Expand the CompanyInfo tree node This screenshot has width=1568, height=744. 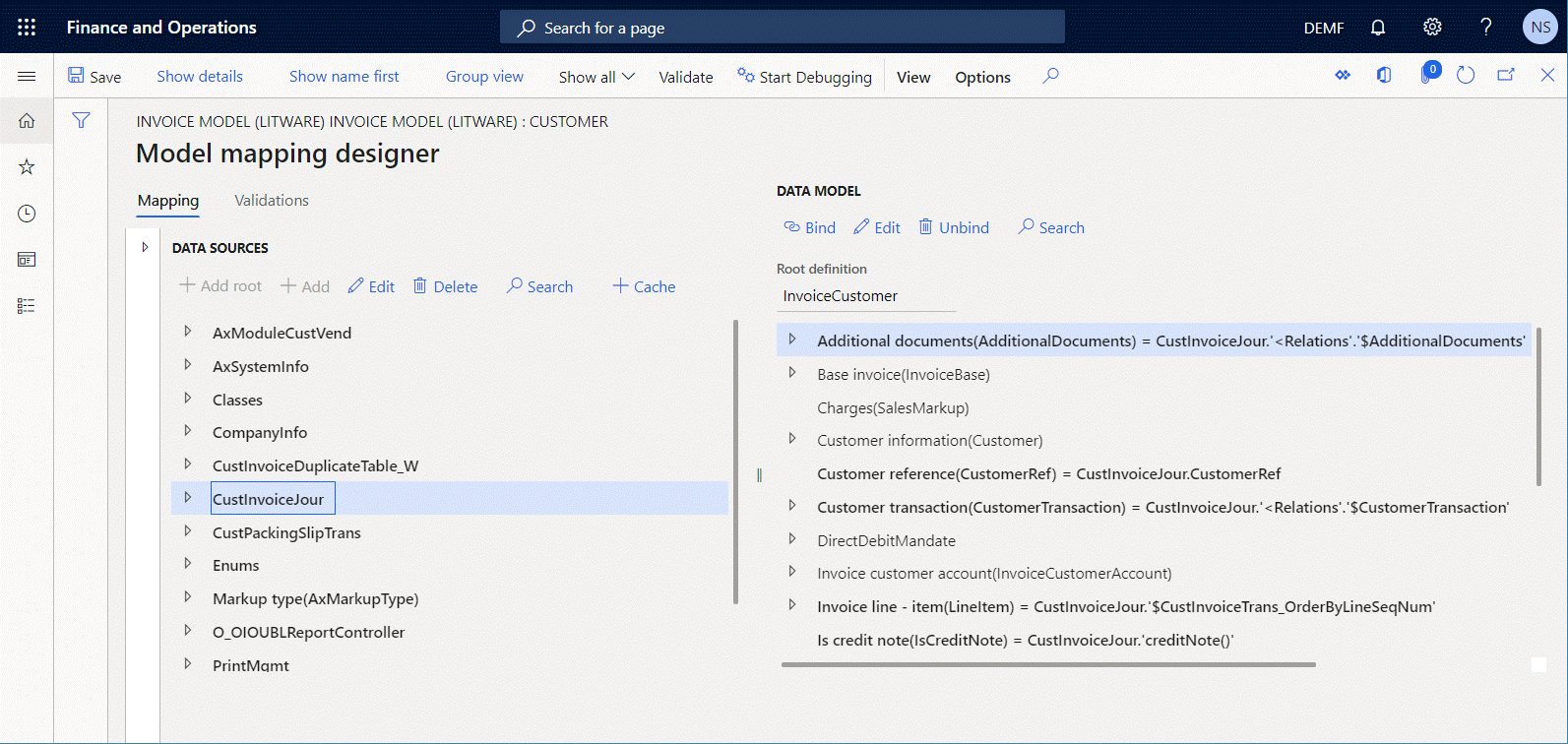[187, 431]
